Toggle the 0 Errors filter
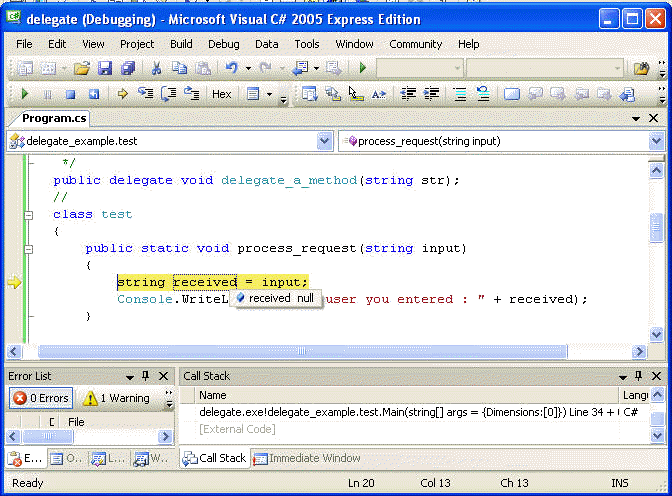This screenshot has height=496, width=672. click(x=40, y=398)
